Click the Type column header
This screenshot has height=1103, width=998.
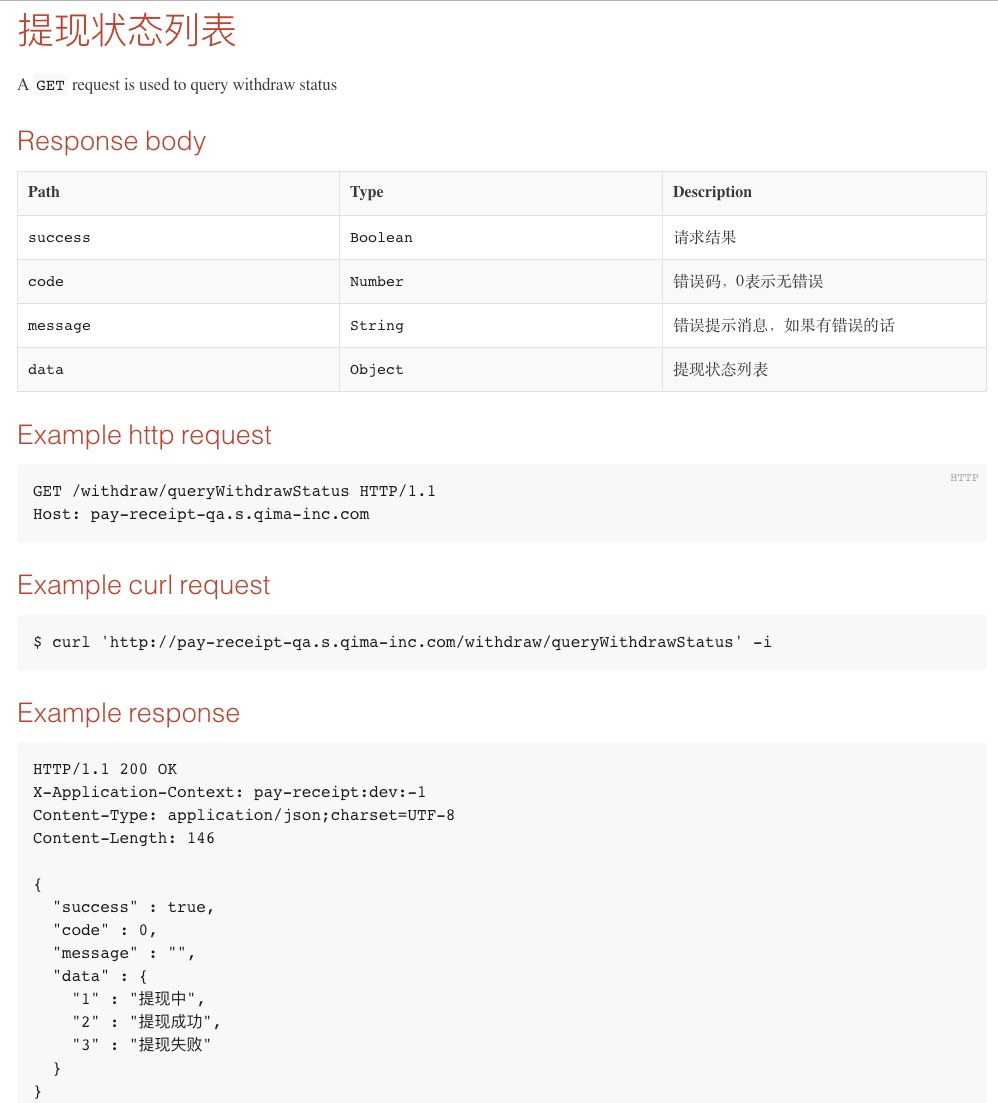tap(367, 192)
